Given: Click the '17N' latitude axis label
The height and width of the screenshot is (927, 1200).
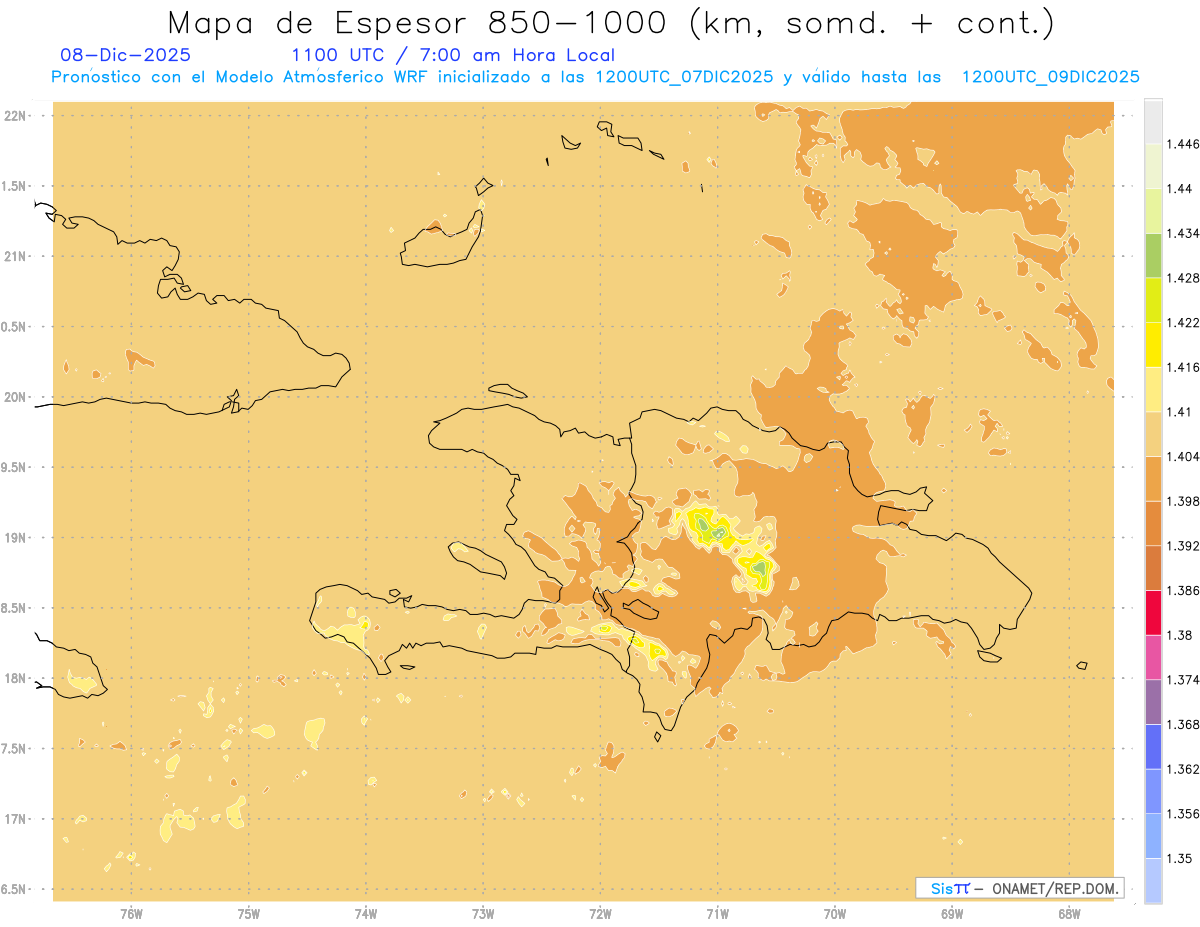Looking at the screenshot, I should [x=17, y=819].
